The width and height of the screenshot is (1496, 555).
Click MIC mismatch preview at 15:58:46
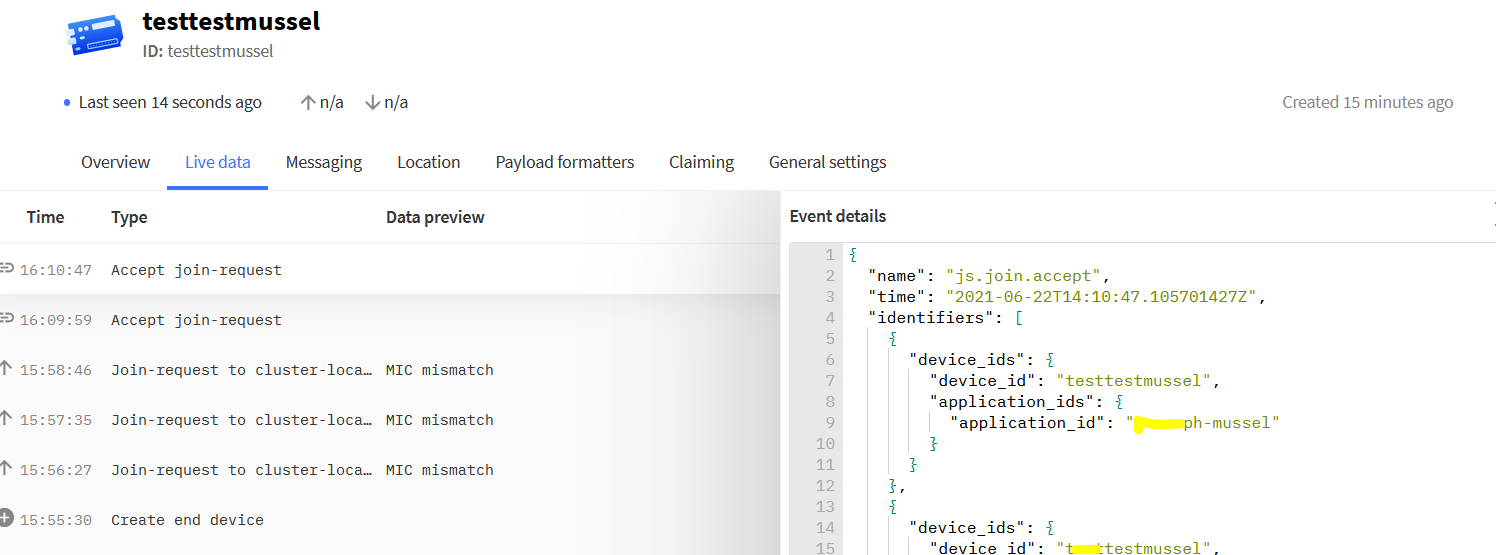pyautogui.click(x=440, y=370)
